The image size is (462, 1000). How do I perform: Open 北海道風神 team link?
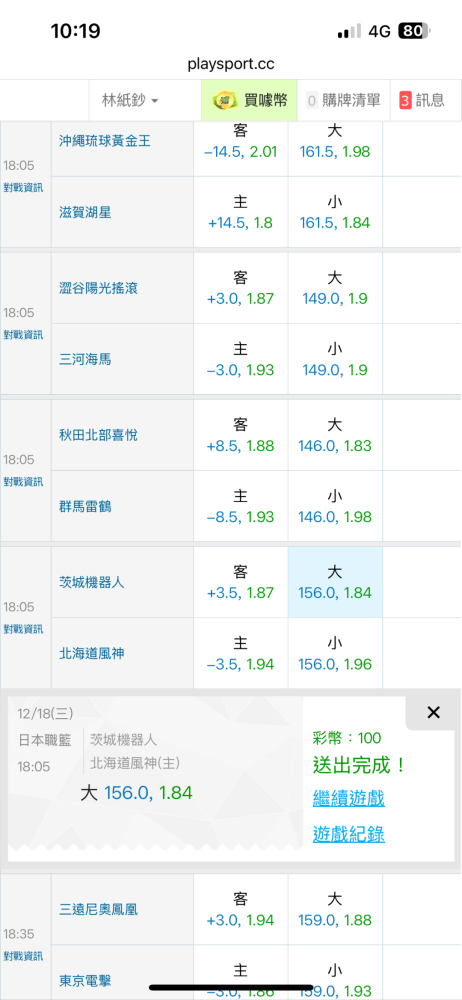coord(91,654)
